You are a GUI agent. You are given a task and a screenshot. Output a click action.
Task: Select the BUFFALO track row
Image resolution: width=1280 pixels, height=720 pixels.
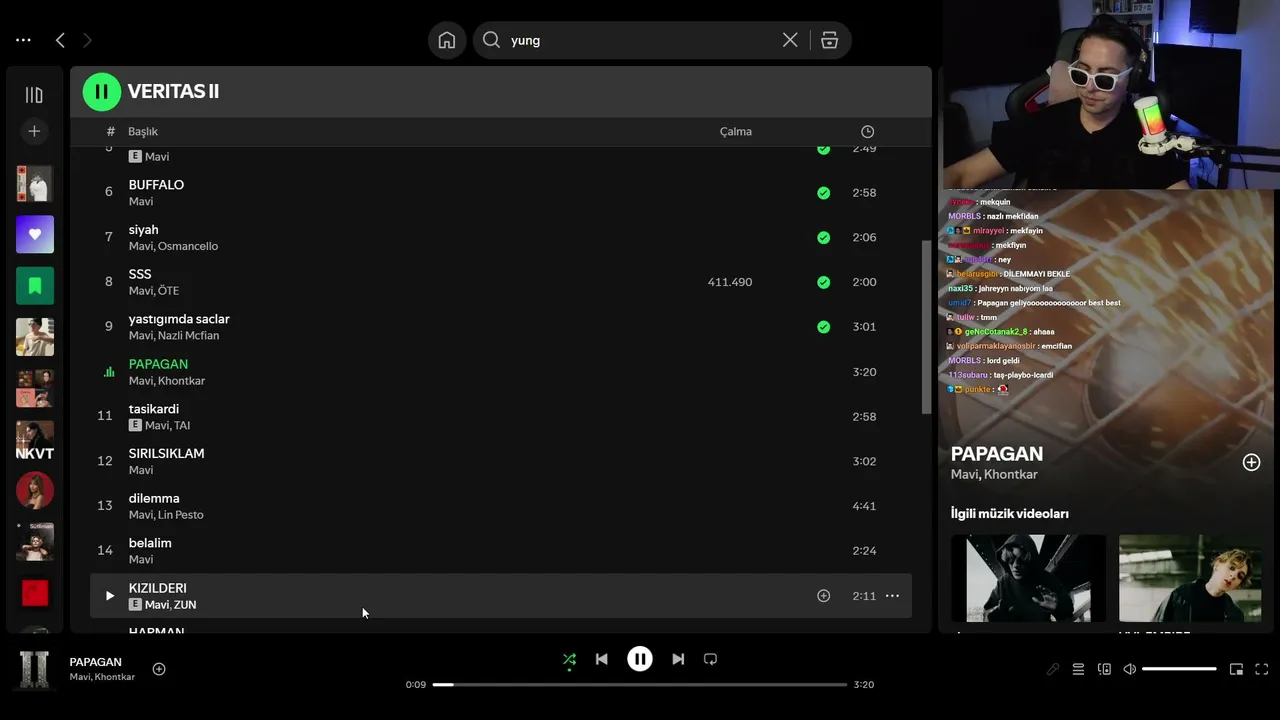501,192
